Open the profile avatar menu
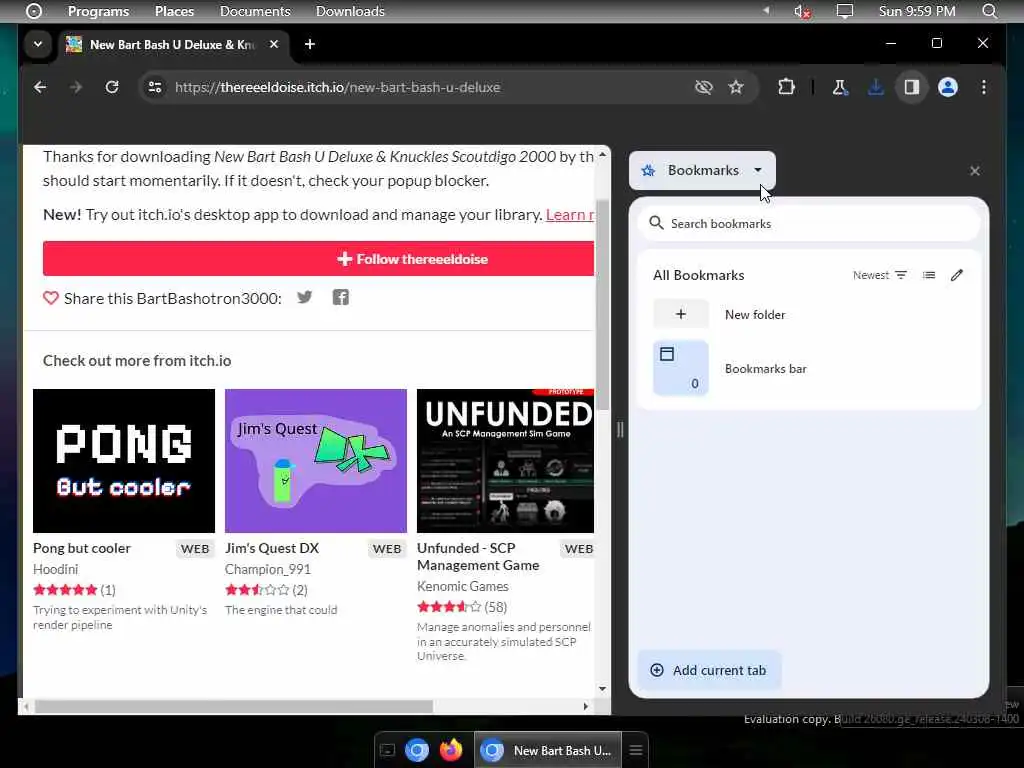1024x768 pixels. coord(948,87)
